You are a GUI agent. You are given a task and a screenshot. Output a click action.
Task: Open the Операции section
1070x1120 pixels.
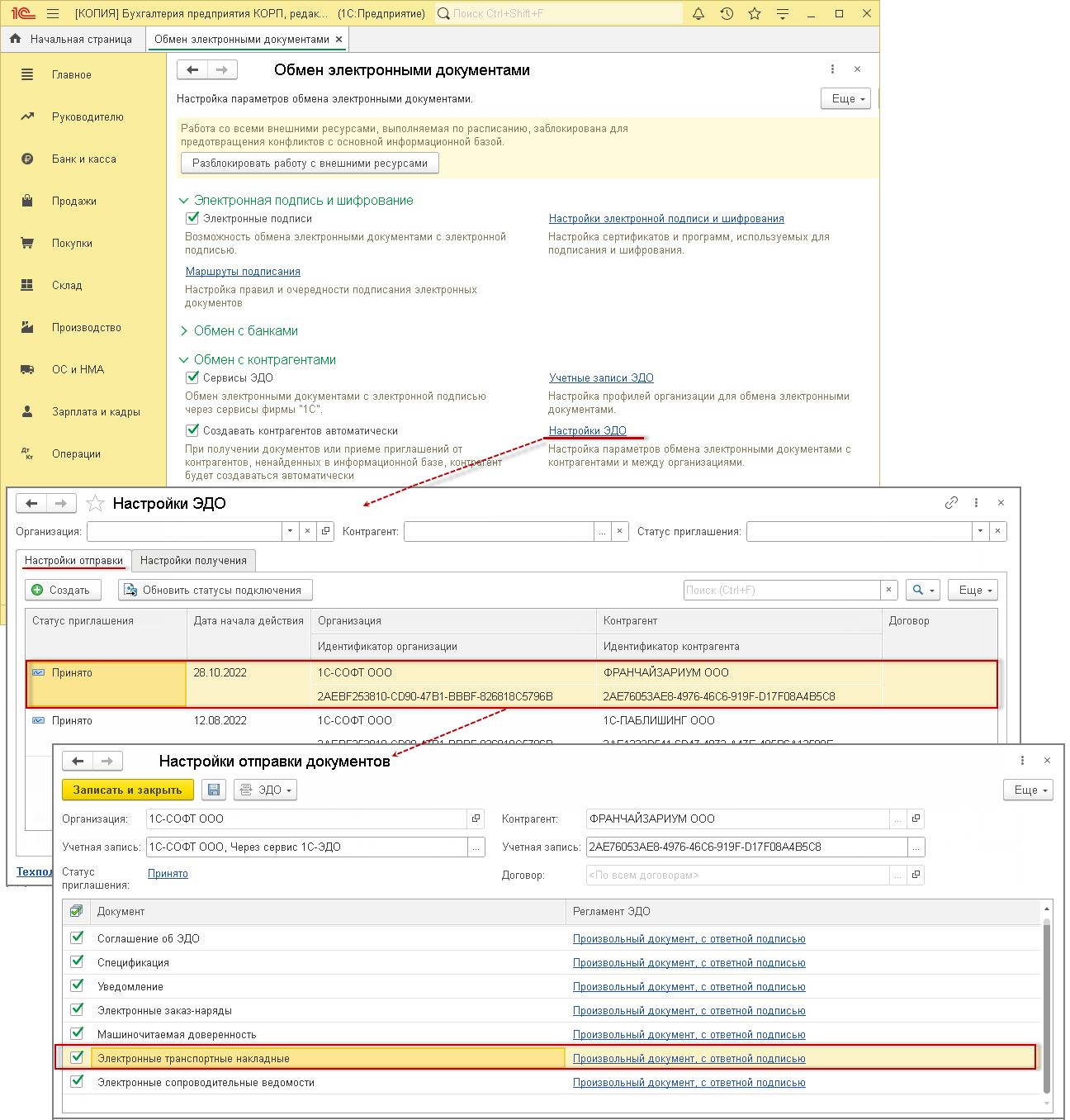[x=76, y=453]
